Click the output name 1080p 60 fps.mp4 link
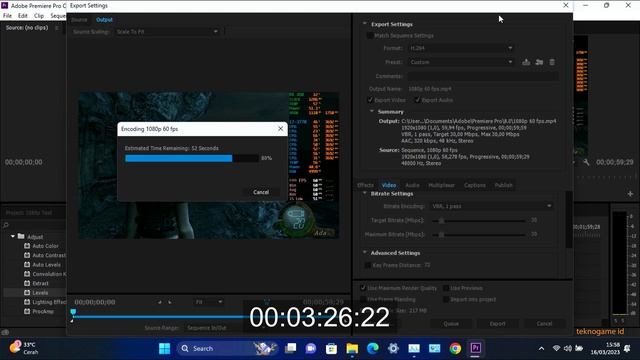Viewport: 640px width, 360px height. click(x=430, y=89)
